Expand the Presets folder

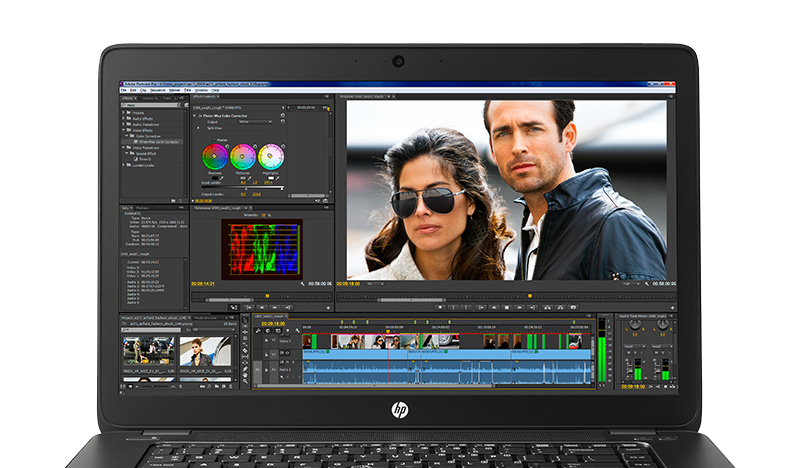click(123, 113)
